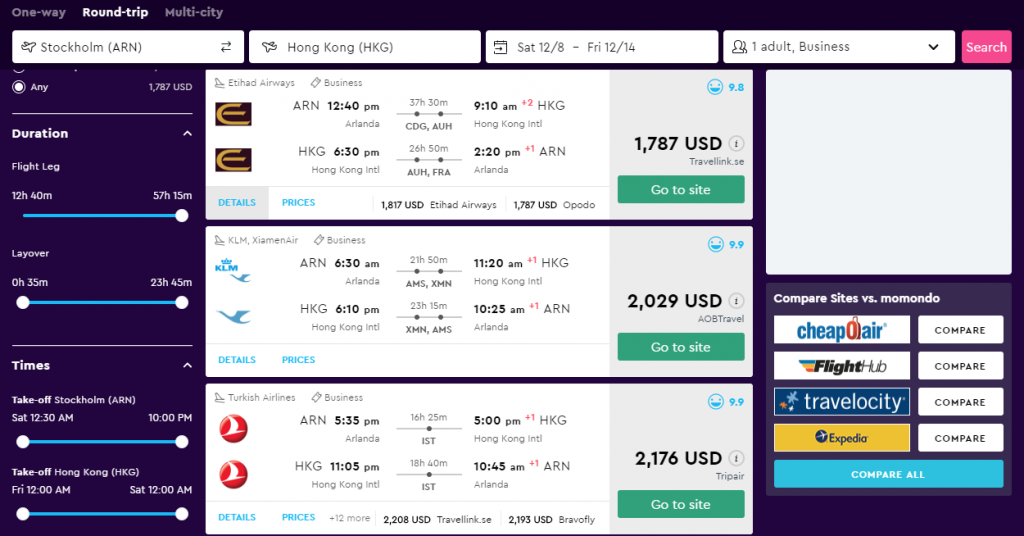Select the Any radio button
This screenshot has height=536, width=1024.
click(19, 87)
